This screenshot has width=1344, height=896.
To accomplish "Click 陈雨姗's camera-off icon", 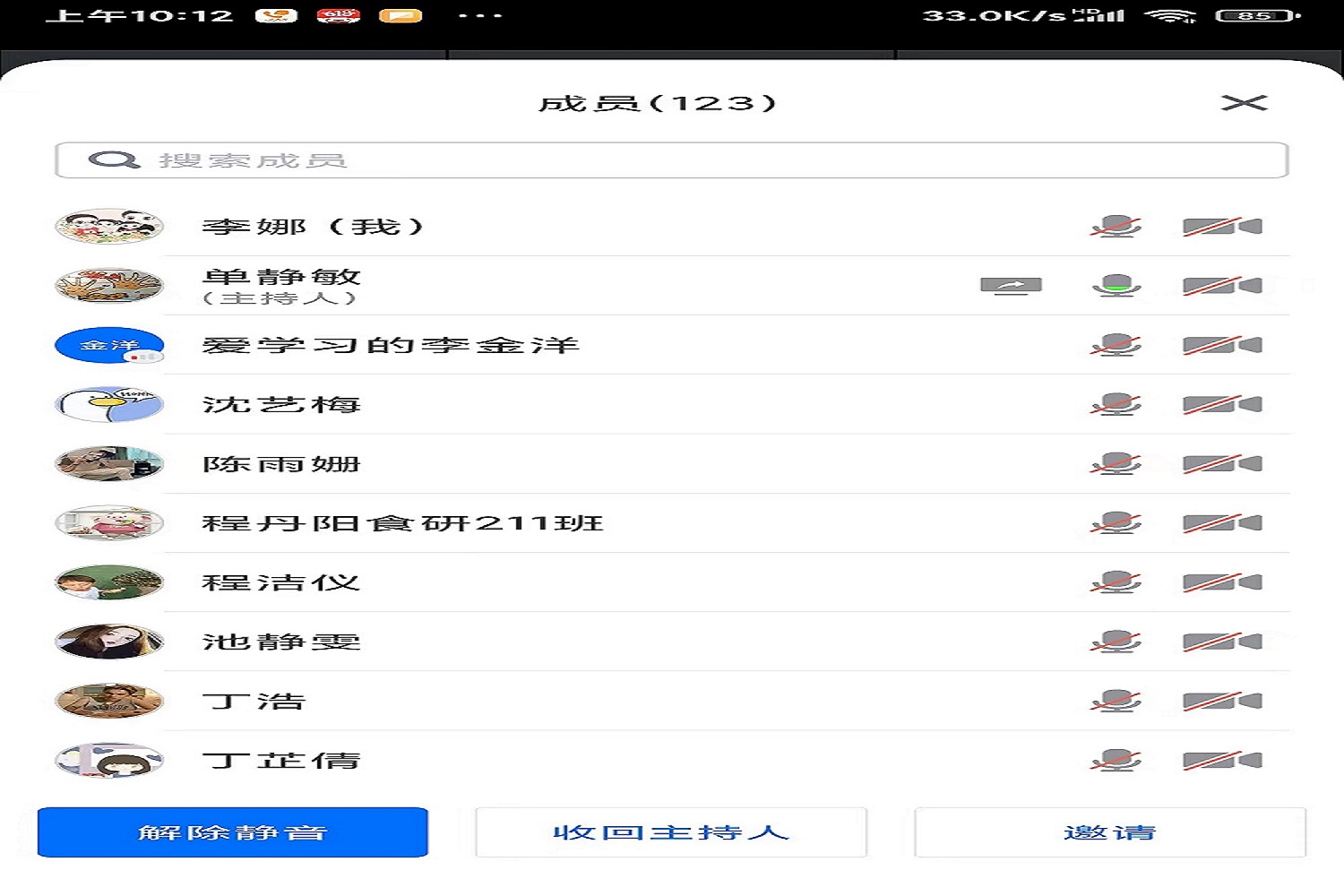I will 1222,464.
